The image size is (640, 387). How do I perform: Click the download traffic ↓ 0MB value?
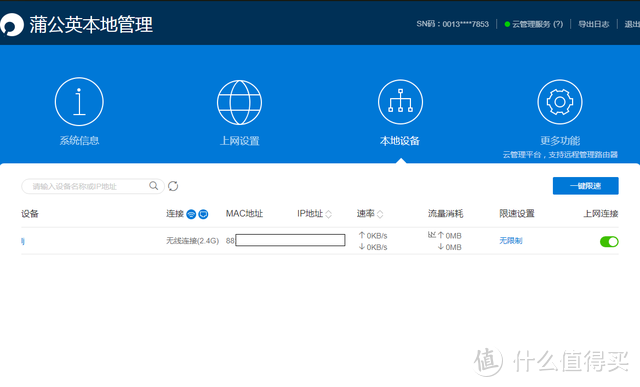[449, 247]
